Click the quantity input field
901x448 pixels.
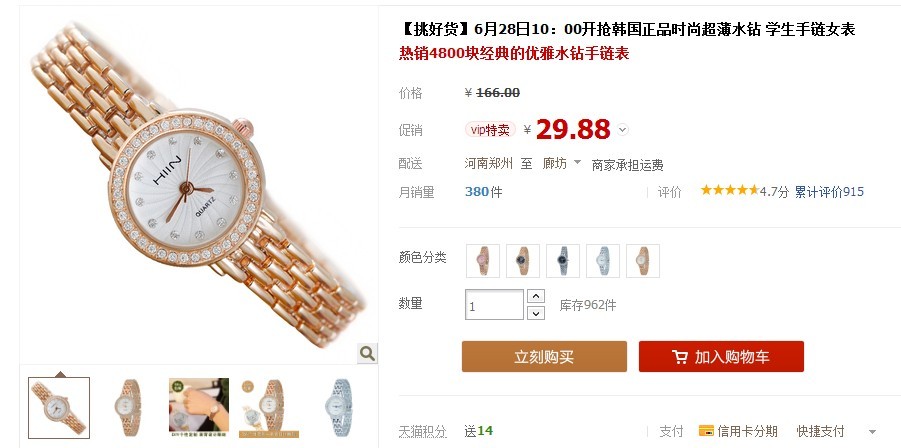click(494, 305)
